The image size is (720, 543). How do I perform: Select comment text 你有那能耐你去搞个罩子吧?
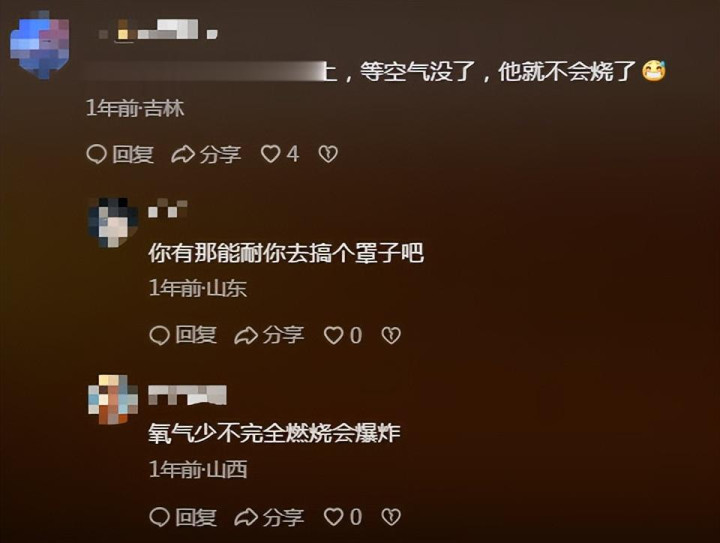point(286,253)
